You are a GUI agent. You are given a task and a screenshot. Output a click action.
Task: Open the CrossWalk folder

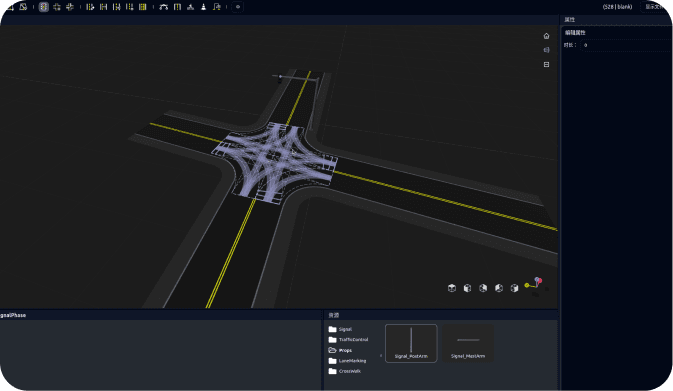[345, 371]
